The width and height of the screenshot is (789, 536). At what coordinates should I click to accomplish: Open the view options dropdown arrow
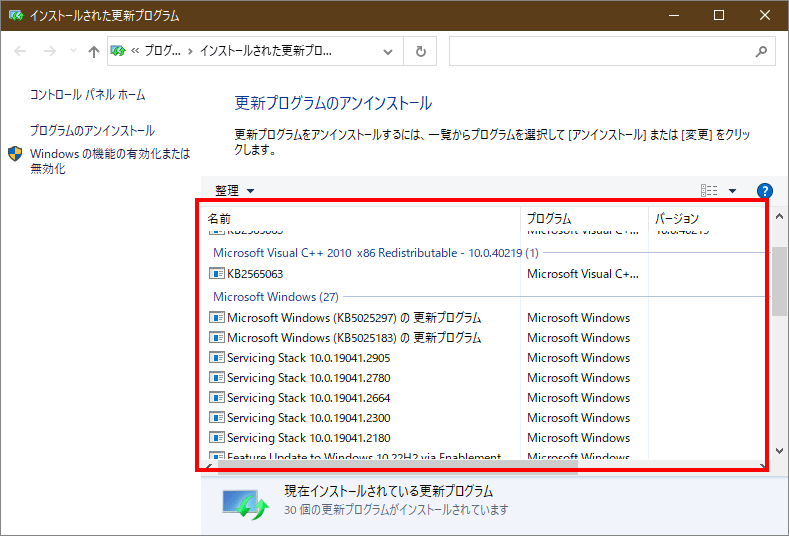tap(732, 191)
